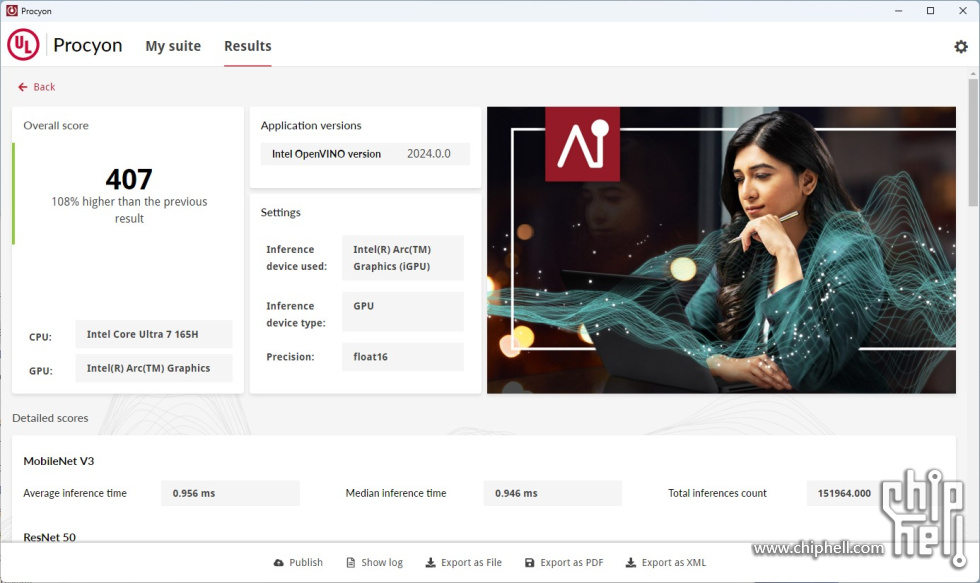Go Back to previous page

point(36,87)
